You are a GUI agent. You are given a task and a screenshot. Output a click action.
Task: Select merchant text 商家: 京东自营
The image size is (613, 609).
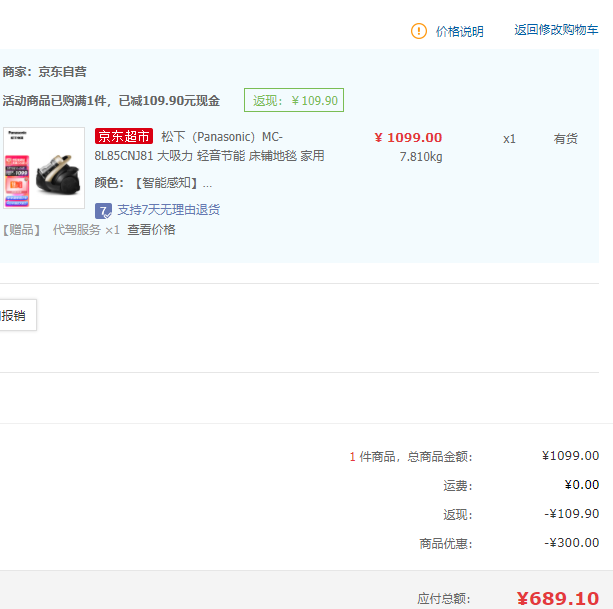tap(45, 72)
